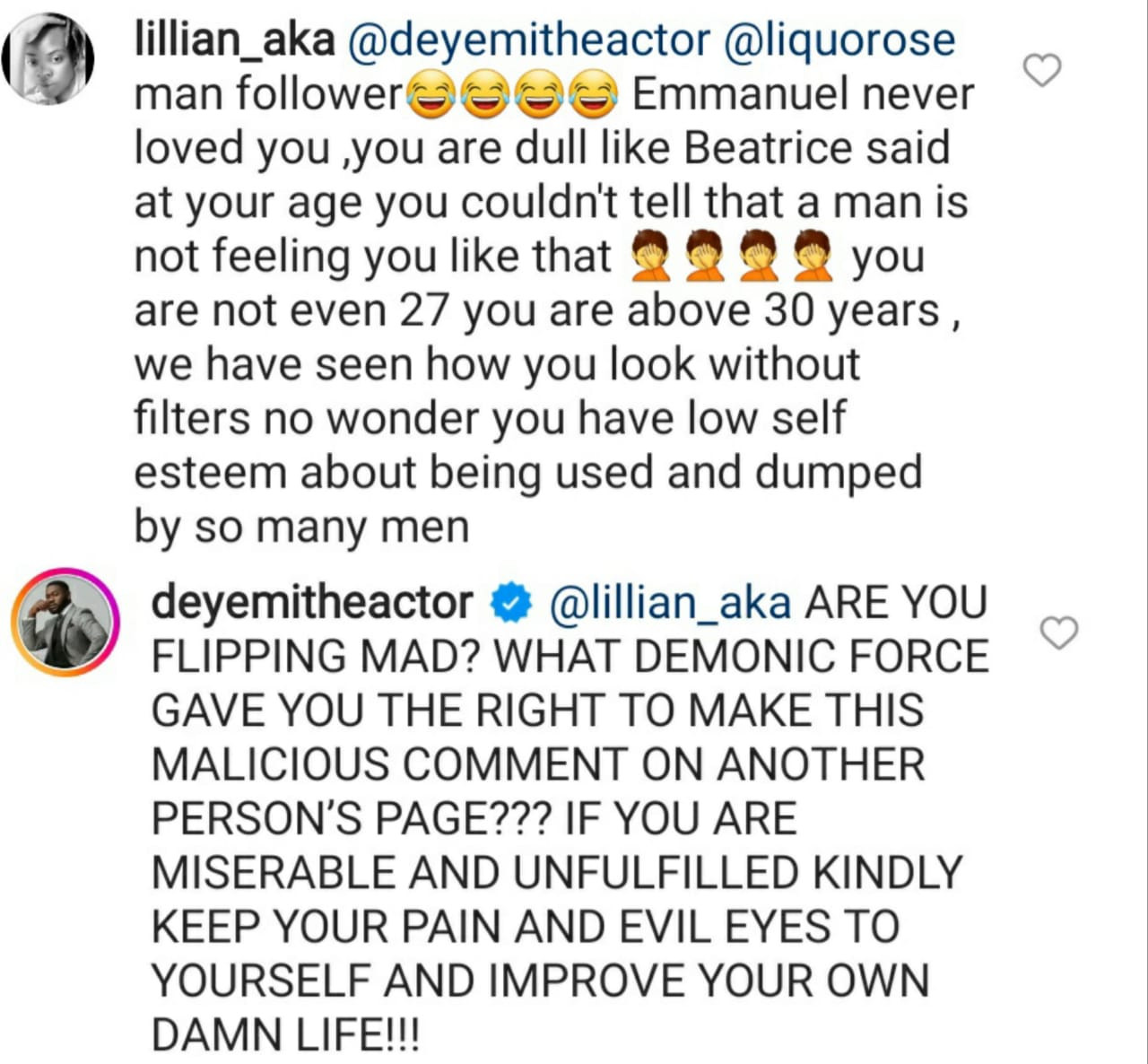
Task: Open the @lillian_aka mention in the reply
Action: (669, 605)
